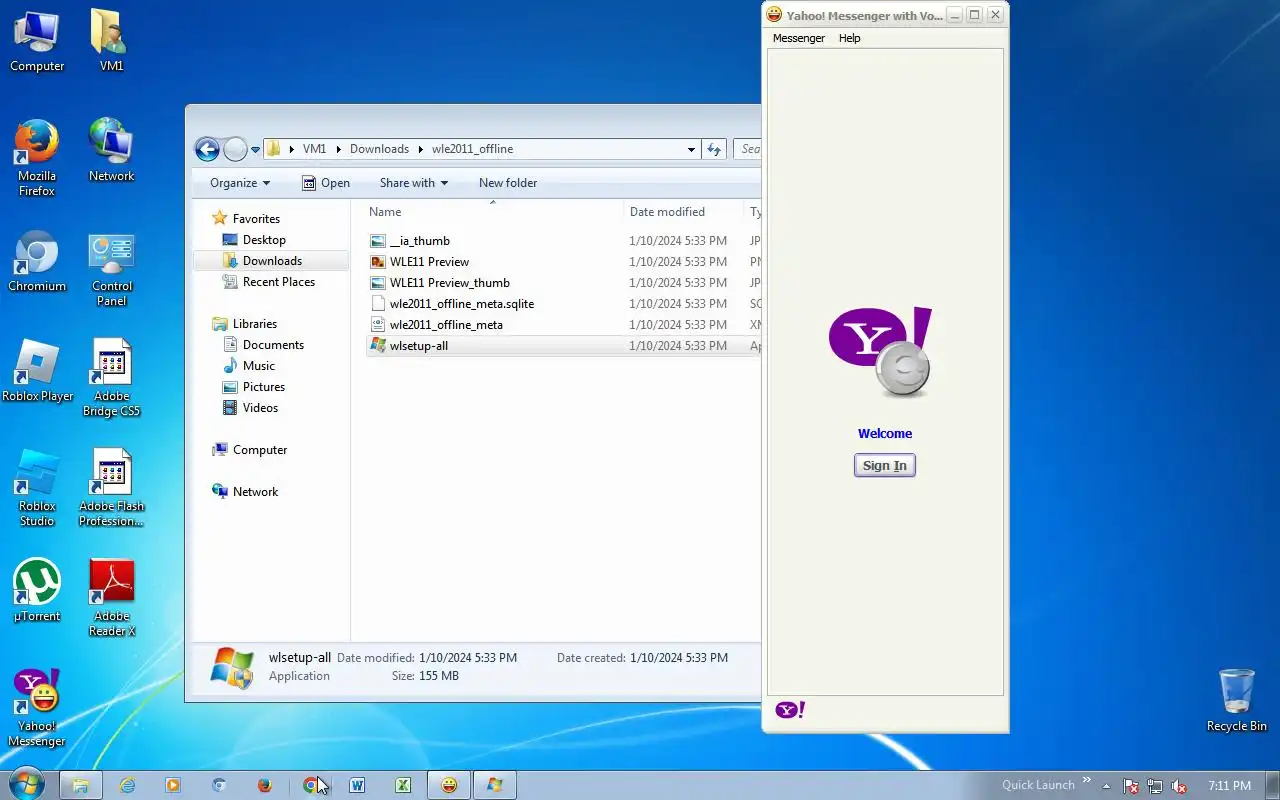
Task: Launch Chromium from desktop shortcut
Action: [37, 260]
